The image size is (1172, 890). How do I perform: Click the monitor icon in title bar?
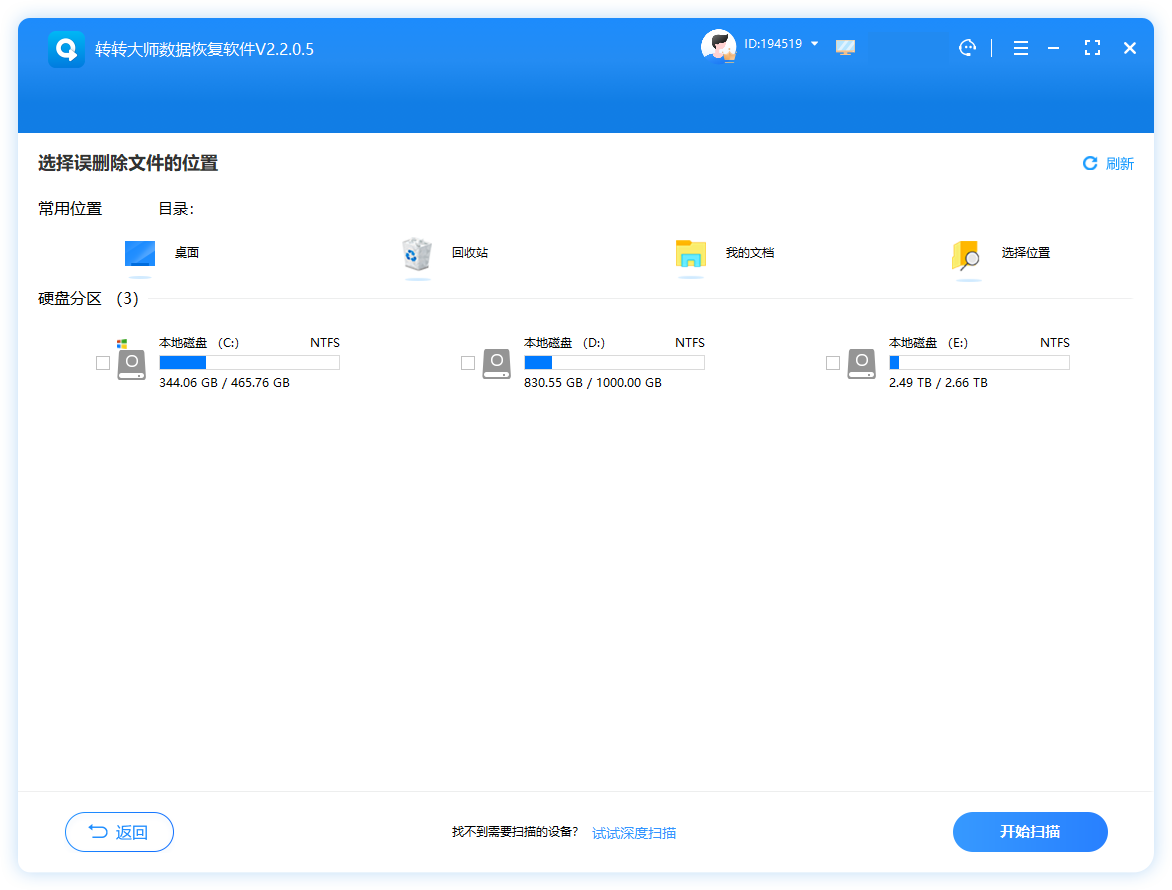(846, 47)
